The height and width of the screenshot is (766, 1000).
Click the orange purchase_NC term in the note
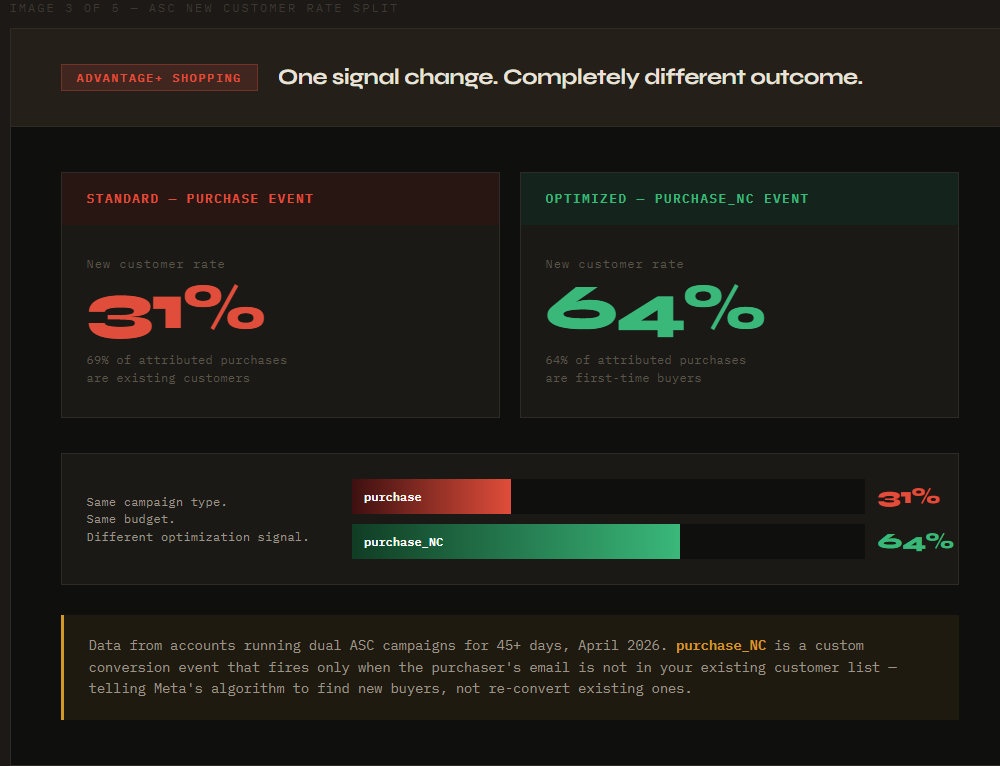tap(721, 646)
